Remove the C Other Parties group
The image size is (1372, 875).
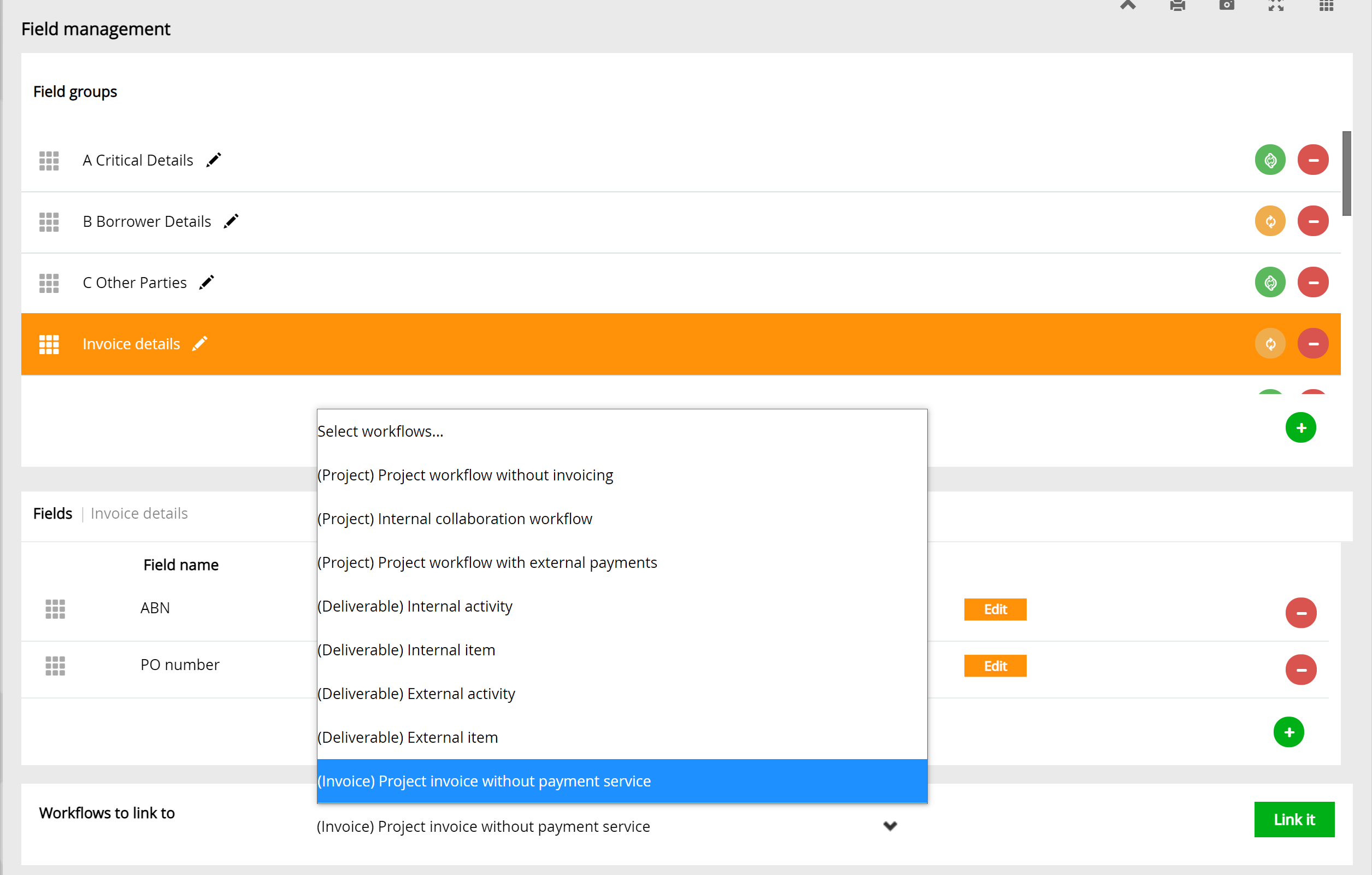pyautogui.click(x=1313, y=282)
